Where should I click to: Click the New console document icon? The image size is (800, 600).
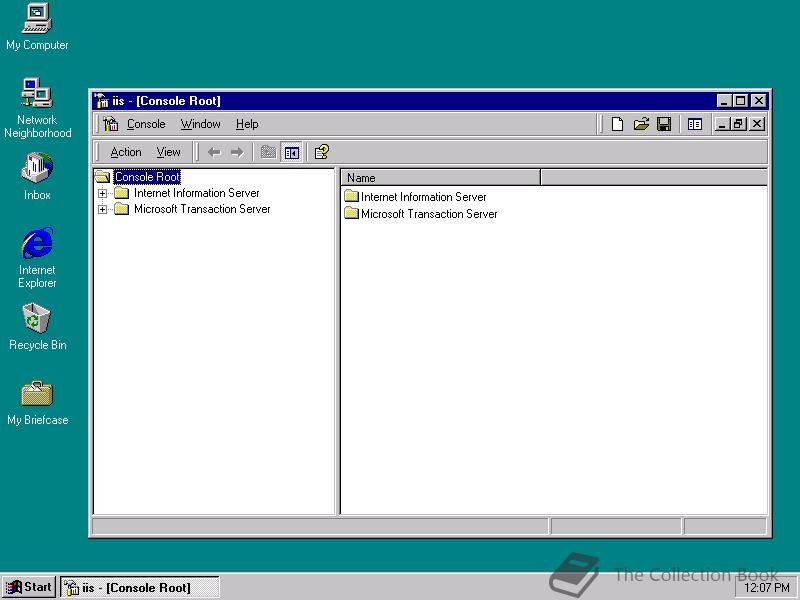(x=617, y=124)
